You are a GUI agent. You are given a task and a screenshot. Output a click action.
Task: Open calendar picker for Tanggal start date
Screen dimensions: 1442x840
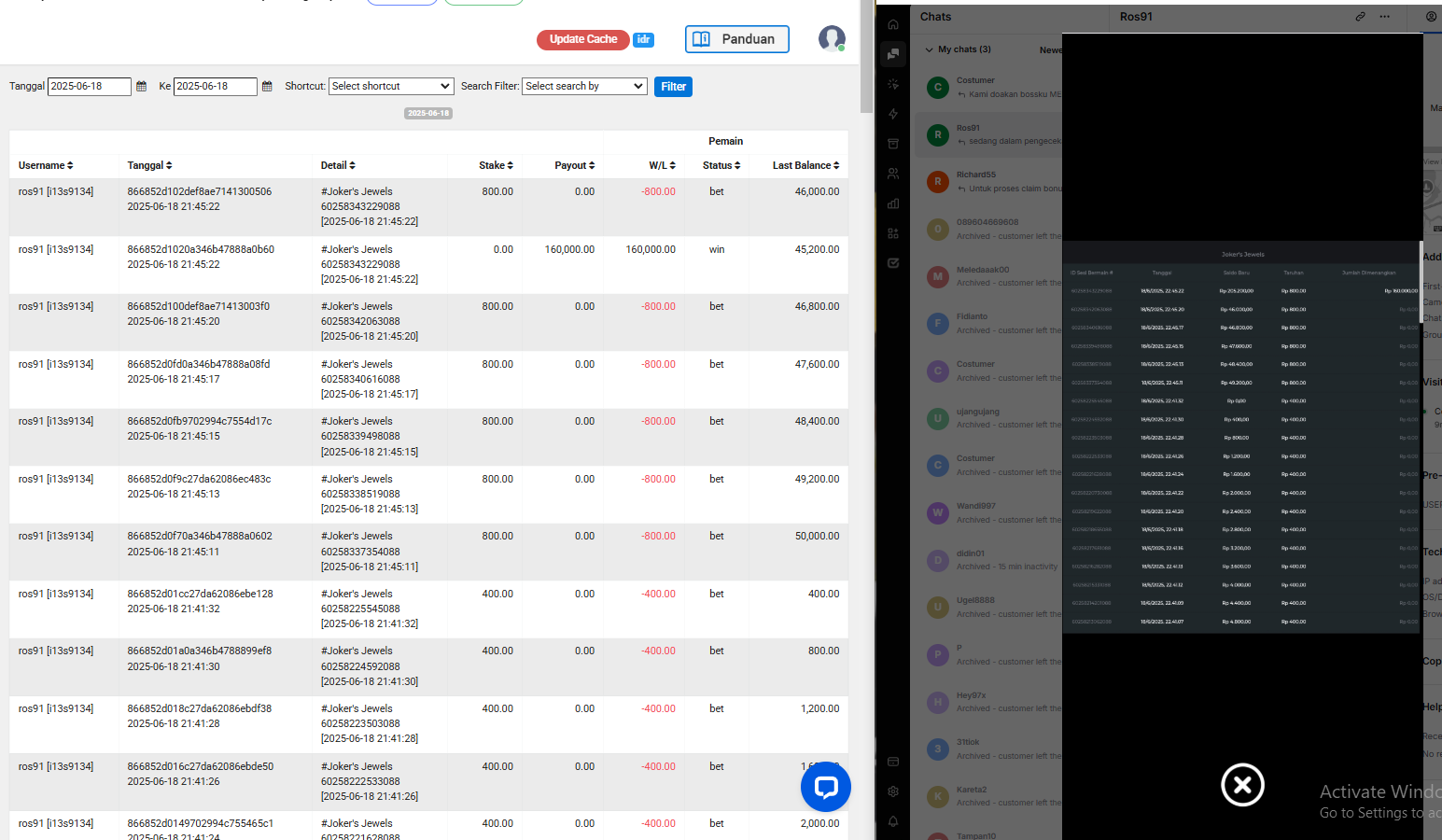[142, 86]
